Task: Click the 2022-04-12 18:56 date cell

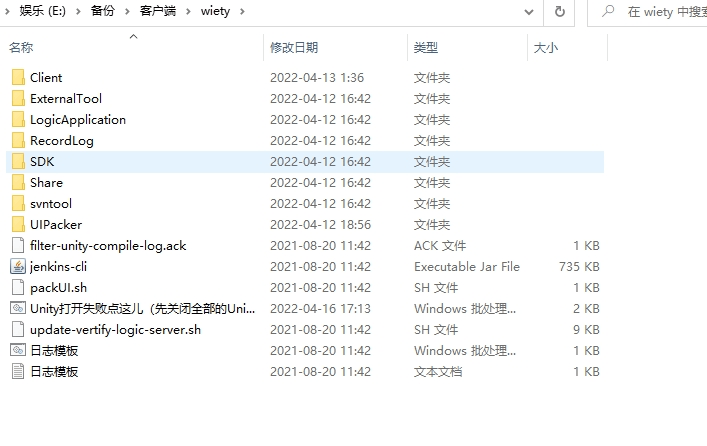Action: (x=321, y=225)
